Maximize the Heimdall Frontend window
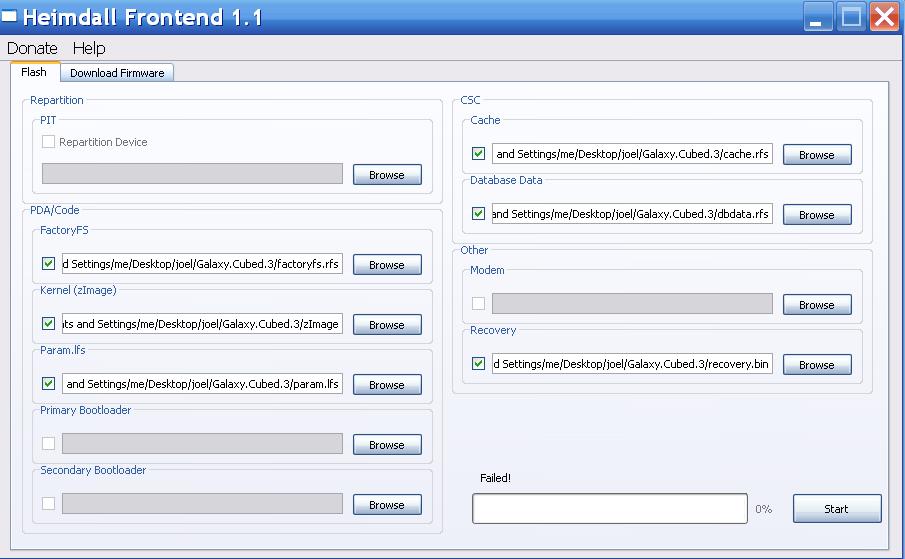 tap(851, 17)
